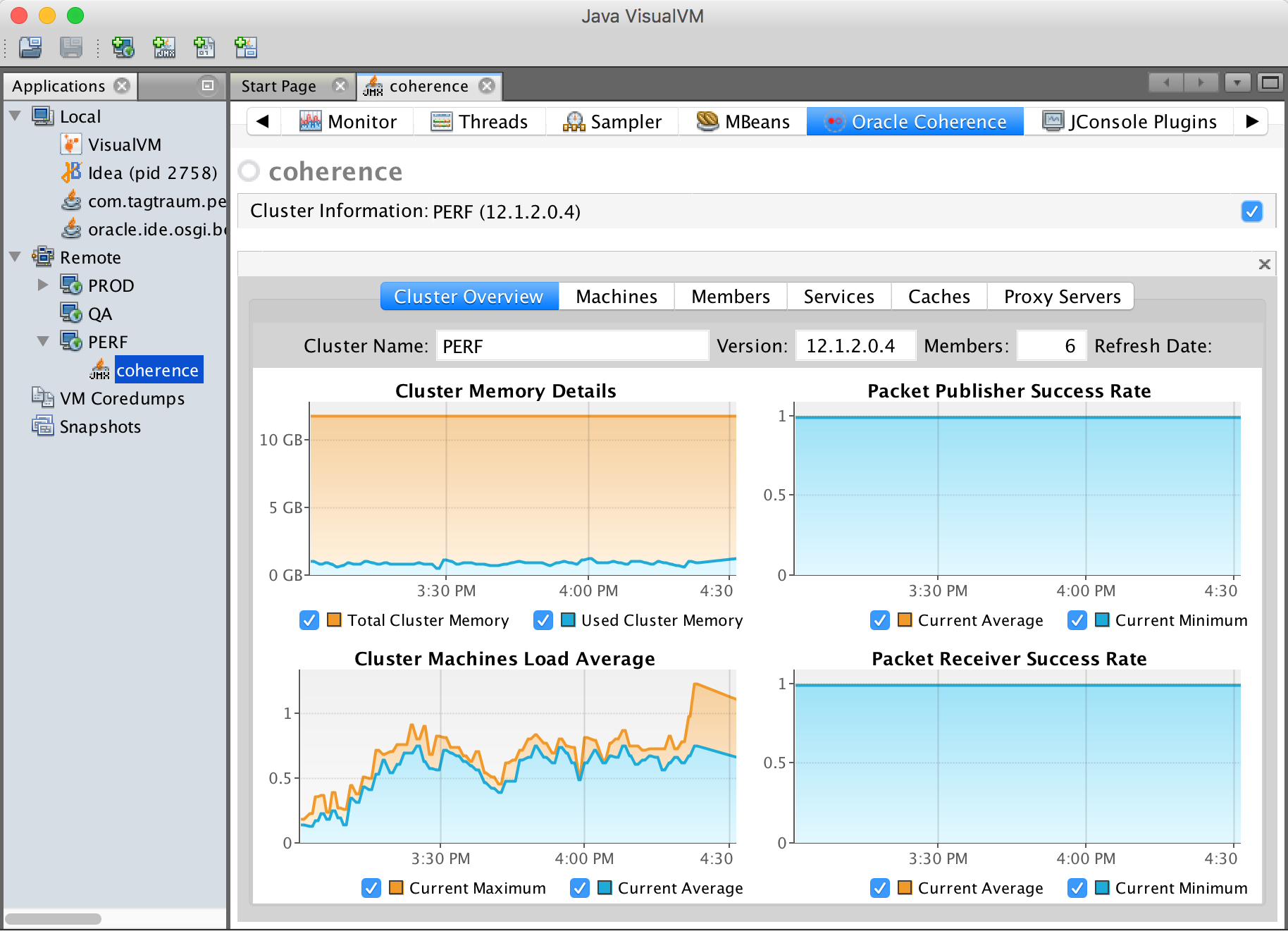The image size is (1288, 931).
Task: Switch to Services tab
Action: click(839, 297)
